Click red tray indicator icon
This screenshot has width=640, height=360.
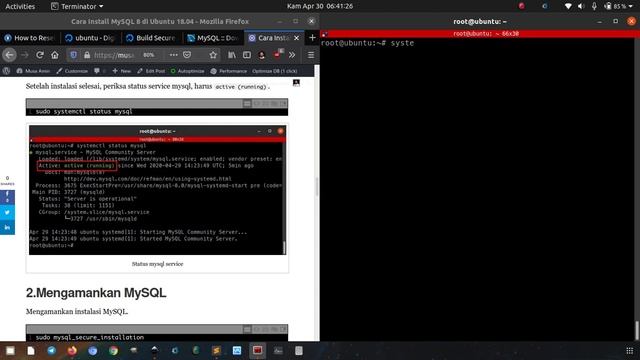[x=522, y=6]
